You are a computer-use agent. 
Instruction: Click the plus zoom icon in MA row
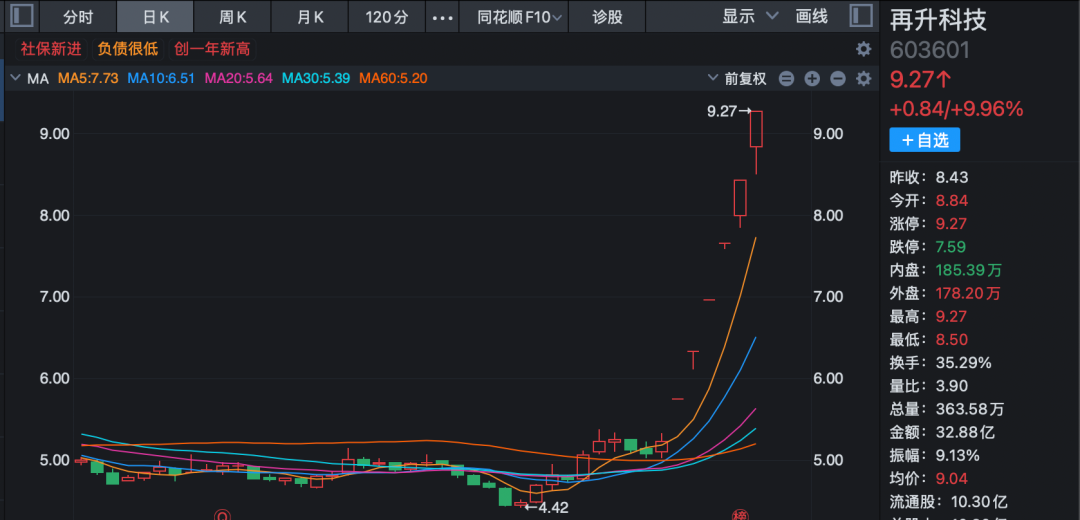[812, 79]
